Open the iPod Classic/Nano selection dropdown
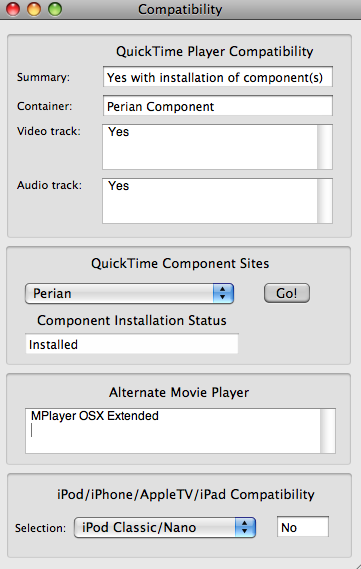Image resolution: width=361 pixels, height=569 pixels. click(165, 527)
